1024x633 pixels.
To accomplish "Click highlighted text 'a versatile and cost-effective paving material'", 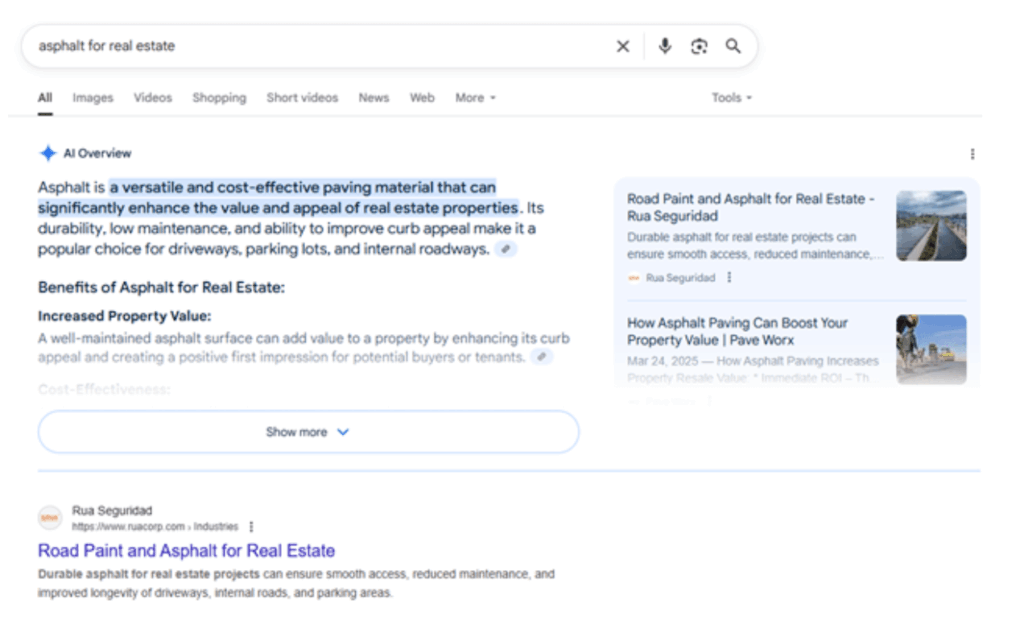I will coord(272,187).
